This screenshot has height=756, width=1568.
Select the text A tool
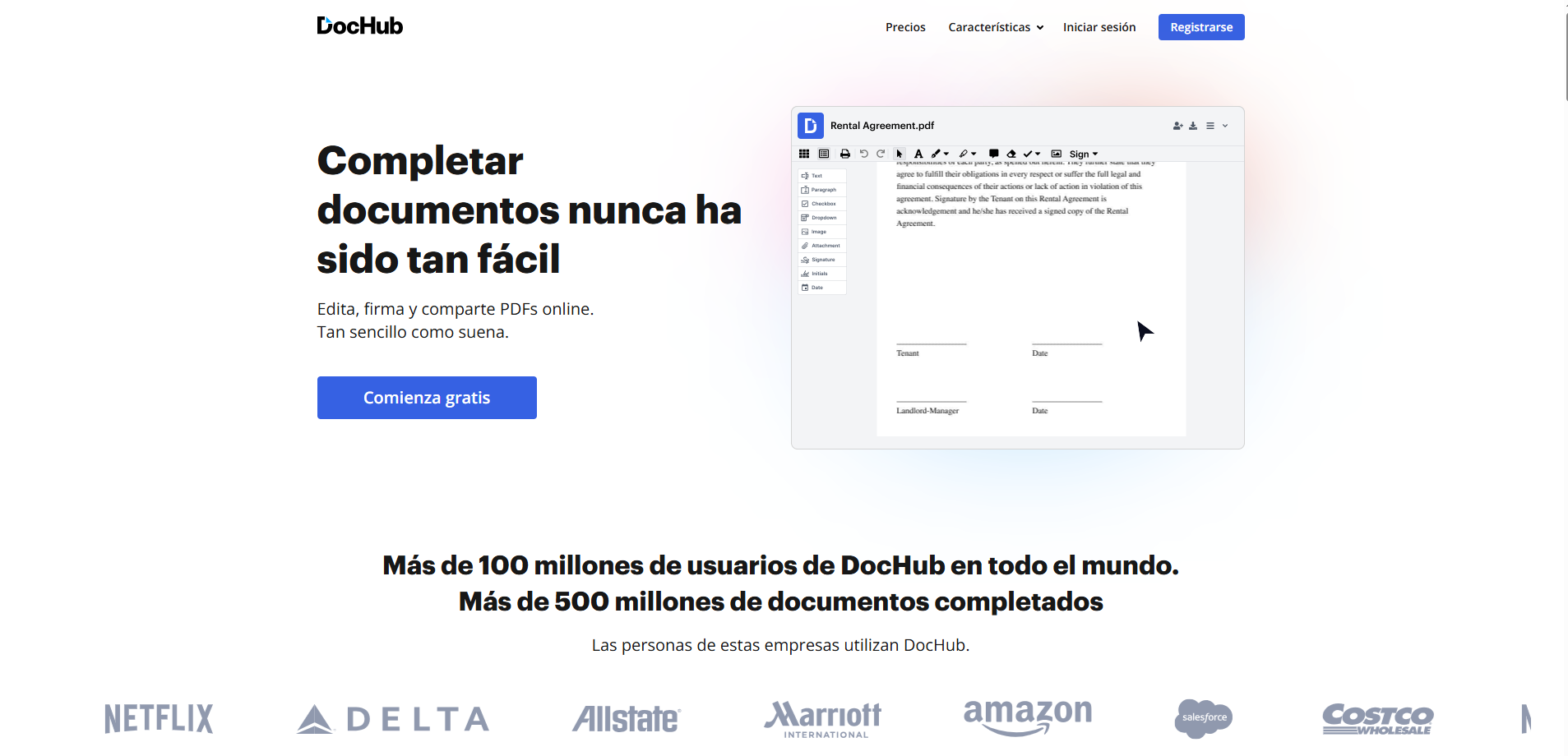[x=918, y=154]
